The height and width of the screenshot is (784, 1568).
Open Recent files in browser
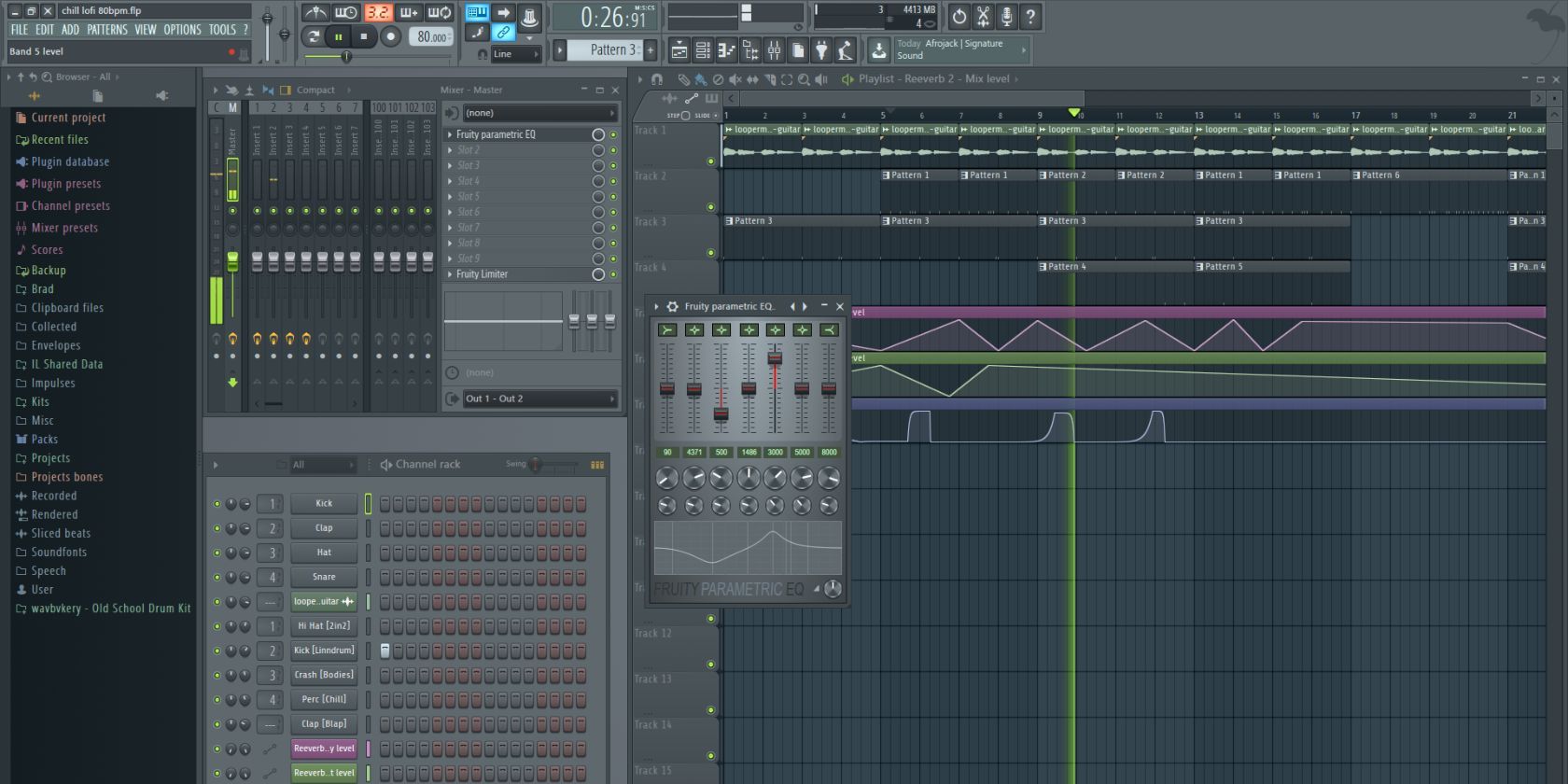coord(60,140)
